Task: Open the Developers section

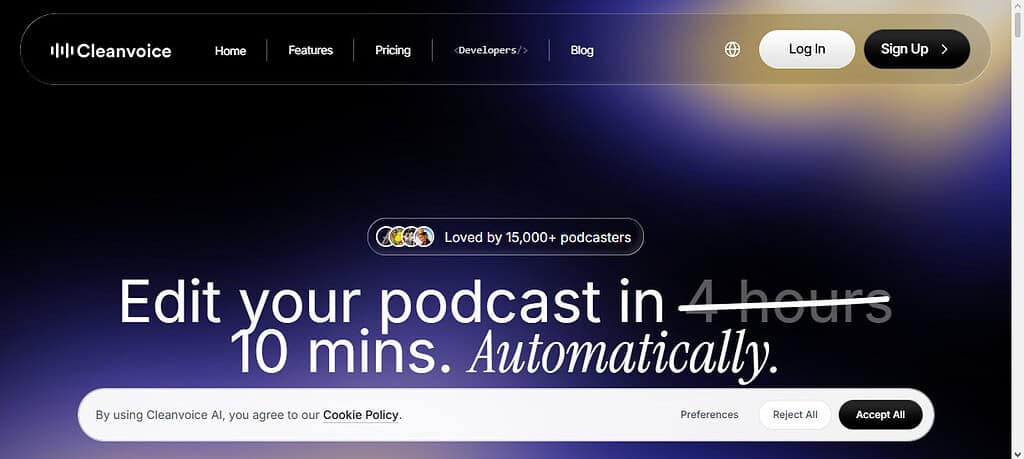Action: tap(490, 50)
